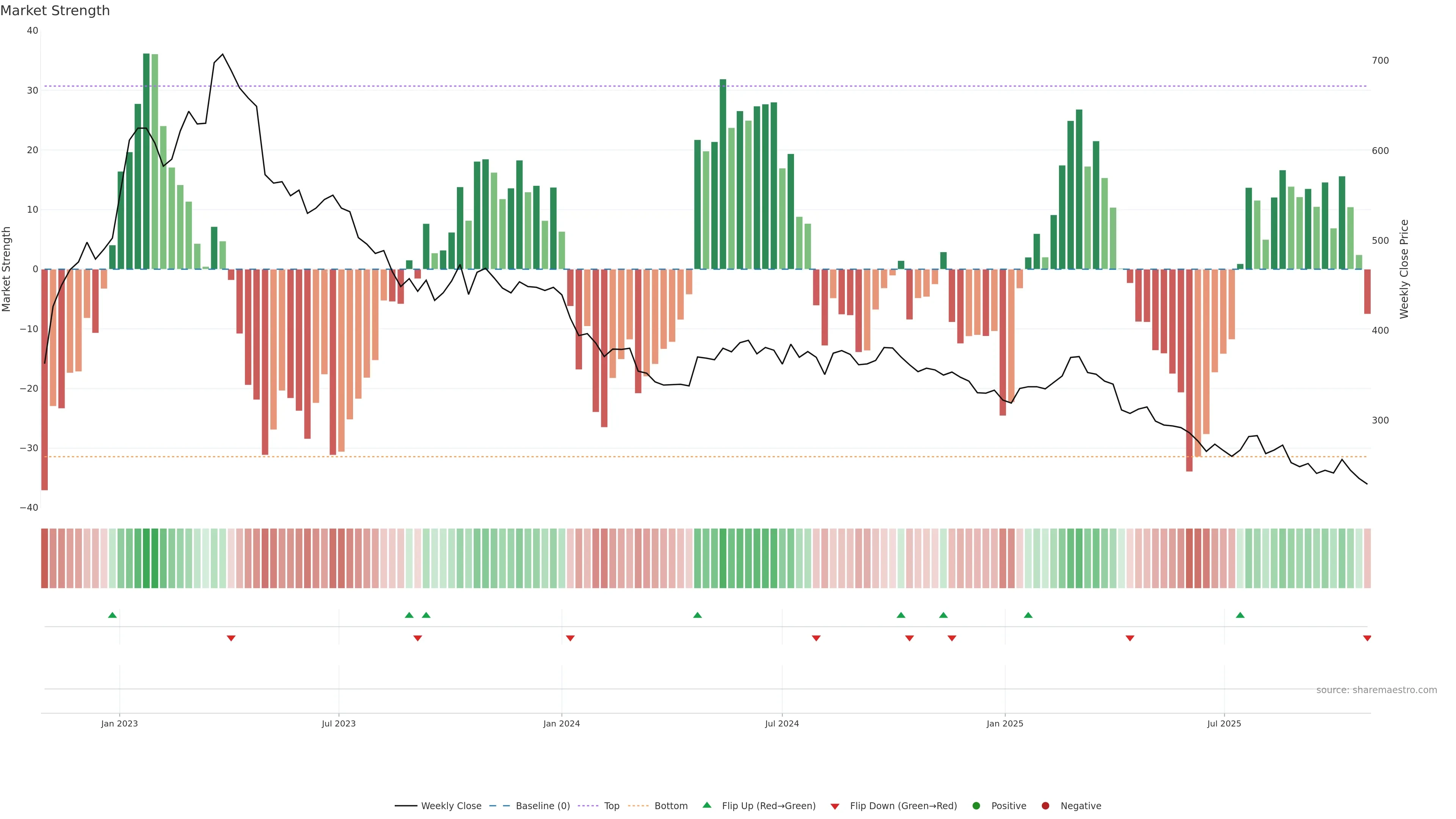This screenshot has height=819, width=1456.
Task: Click the source: sharemaestro.com text
Action: (x=1376, y=690)
